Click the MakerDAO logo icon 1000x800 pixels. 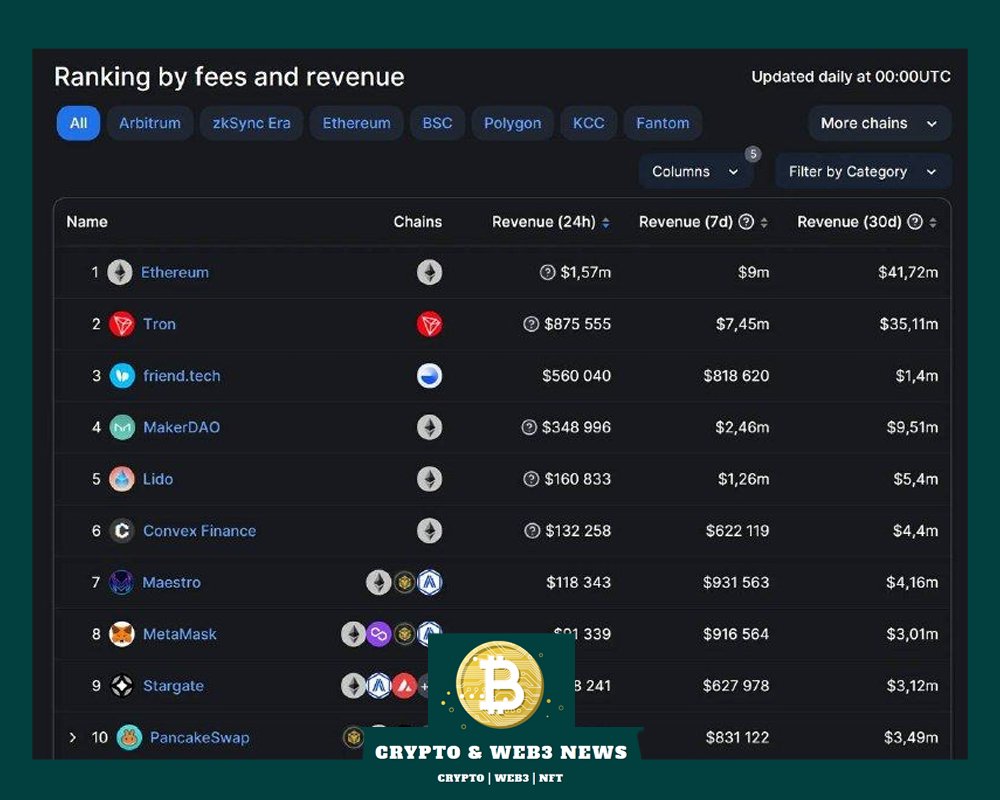122,427
